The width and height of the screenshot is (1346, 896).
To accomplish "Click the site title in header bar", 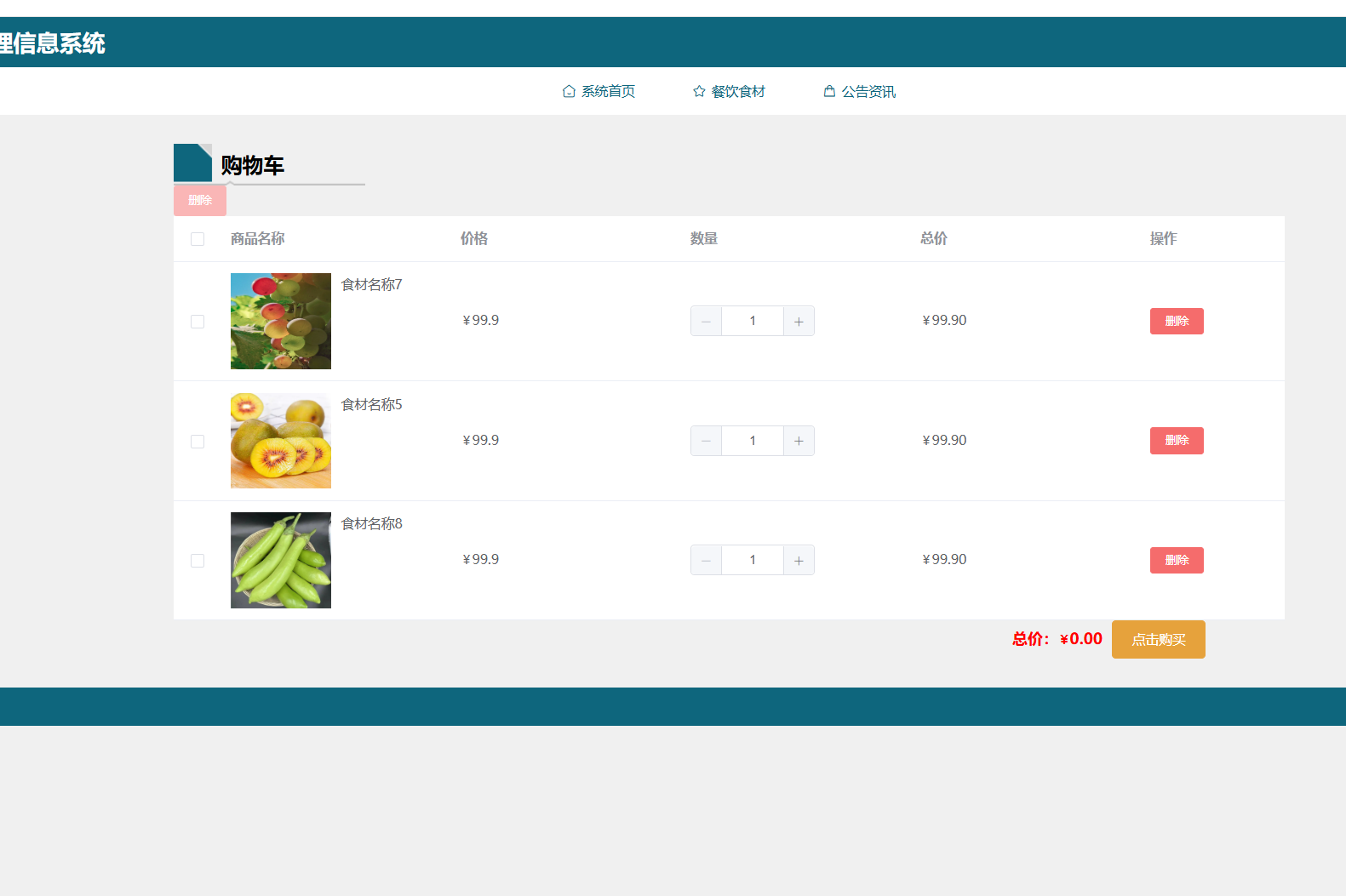I will [53, 43].
